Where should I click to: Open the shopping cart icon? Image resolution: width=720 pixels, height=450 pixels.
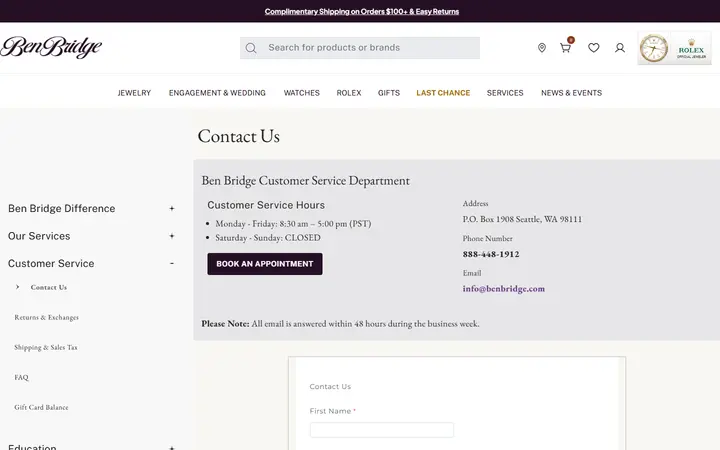point(565,48)
